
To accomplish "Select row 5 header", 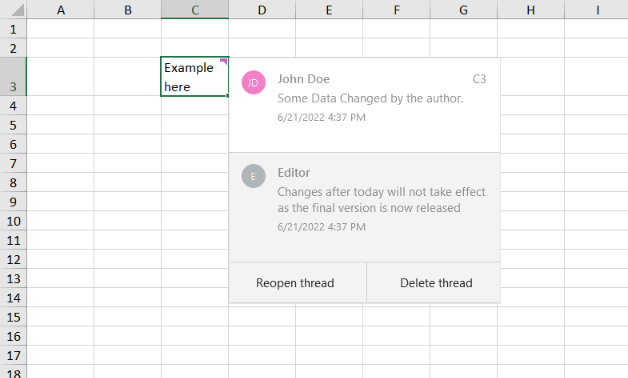I will point(13,125).
